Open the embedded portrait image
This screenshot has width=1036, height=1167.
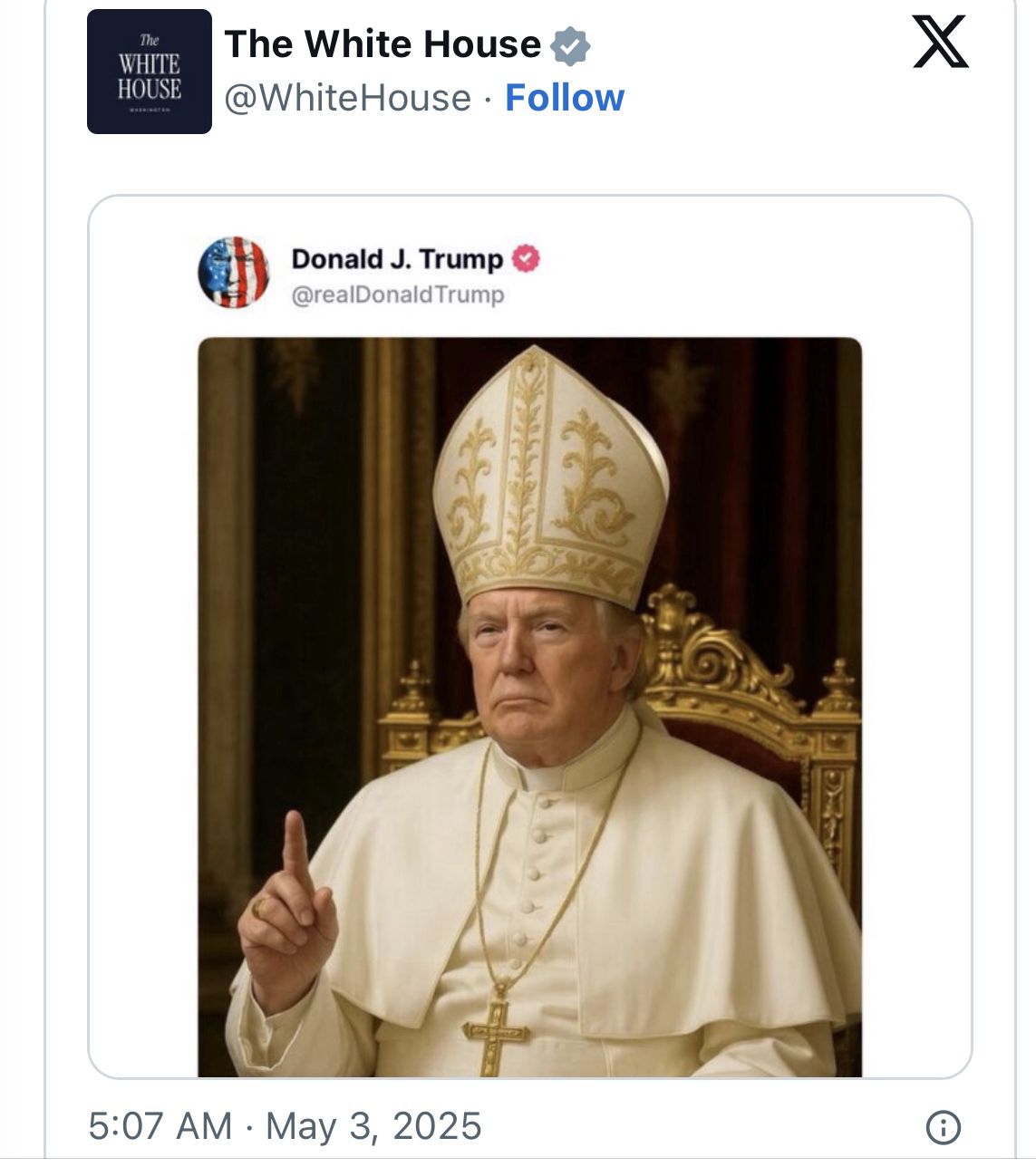click(529, 707)
